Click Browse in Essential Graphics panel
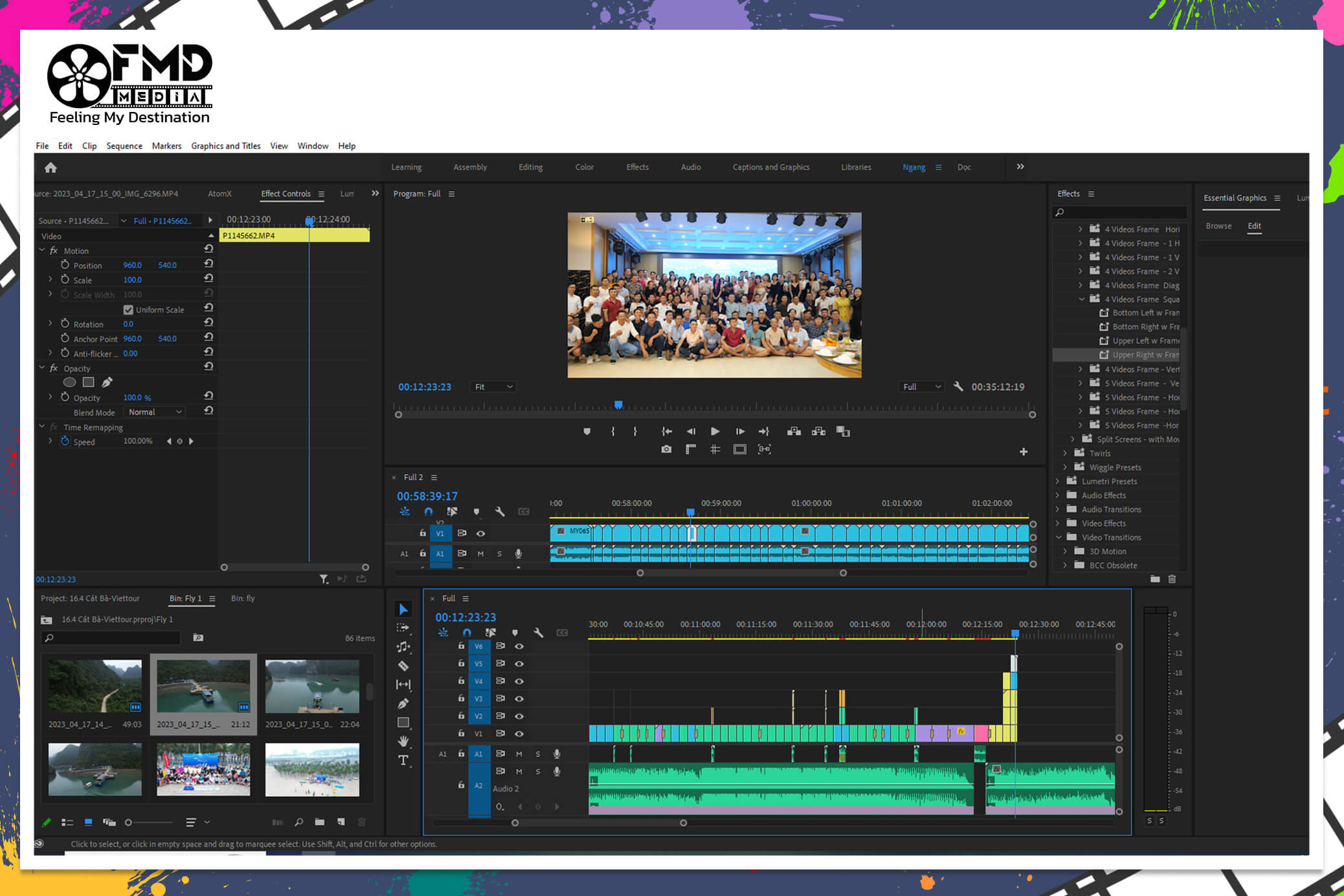Screen dimensions: 1344x896 tap(1219, 226)
